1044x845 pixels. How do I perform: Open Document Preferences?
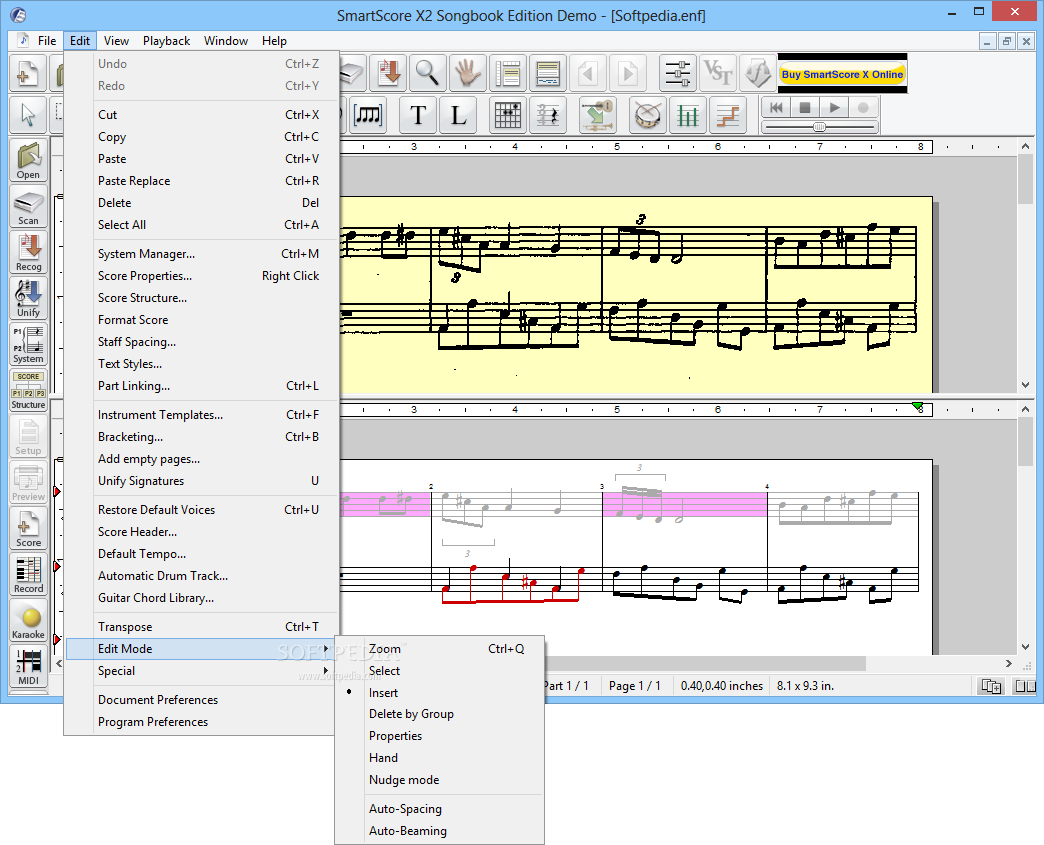pos(202,700)
